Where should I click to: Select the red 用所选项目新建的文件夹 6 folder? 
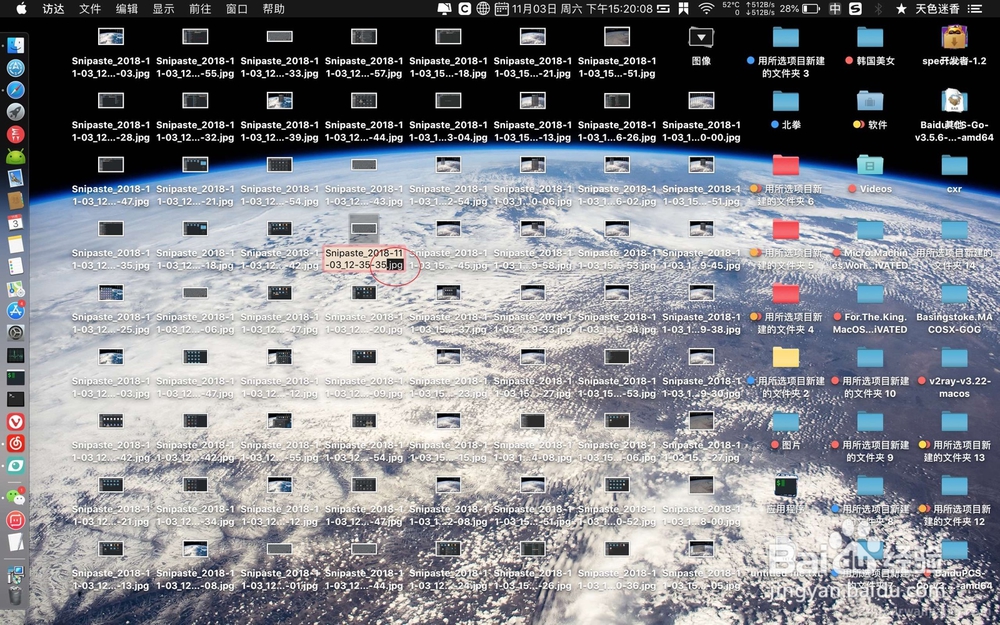(786, 165)
